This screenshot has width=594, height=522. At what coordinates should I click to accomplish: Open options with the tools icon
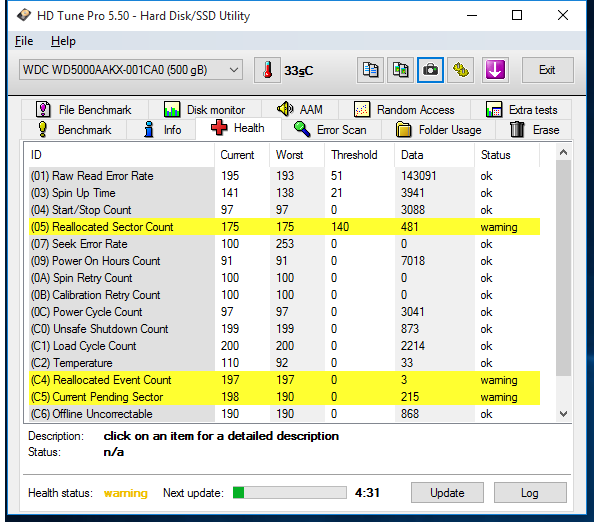click(x=460, y=70)
